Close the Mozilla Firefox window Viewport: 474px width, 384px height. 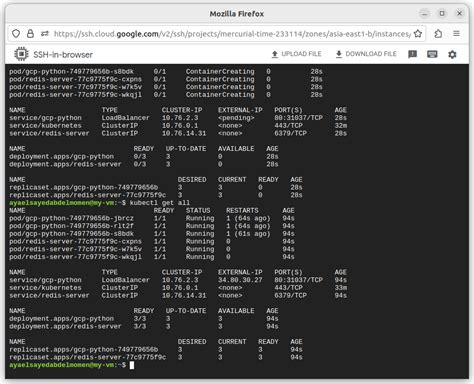[x=459, y=14]
